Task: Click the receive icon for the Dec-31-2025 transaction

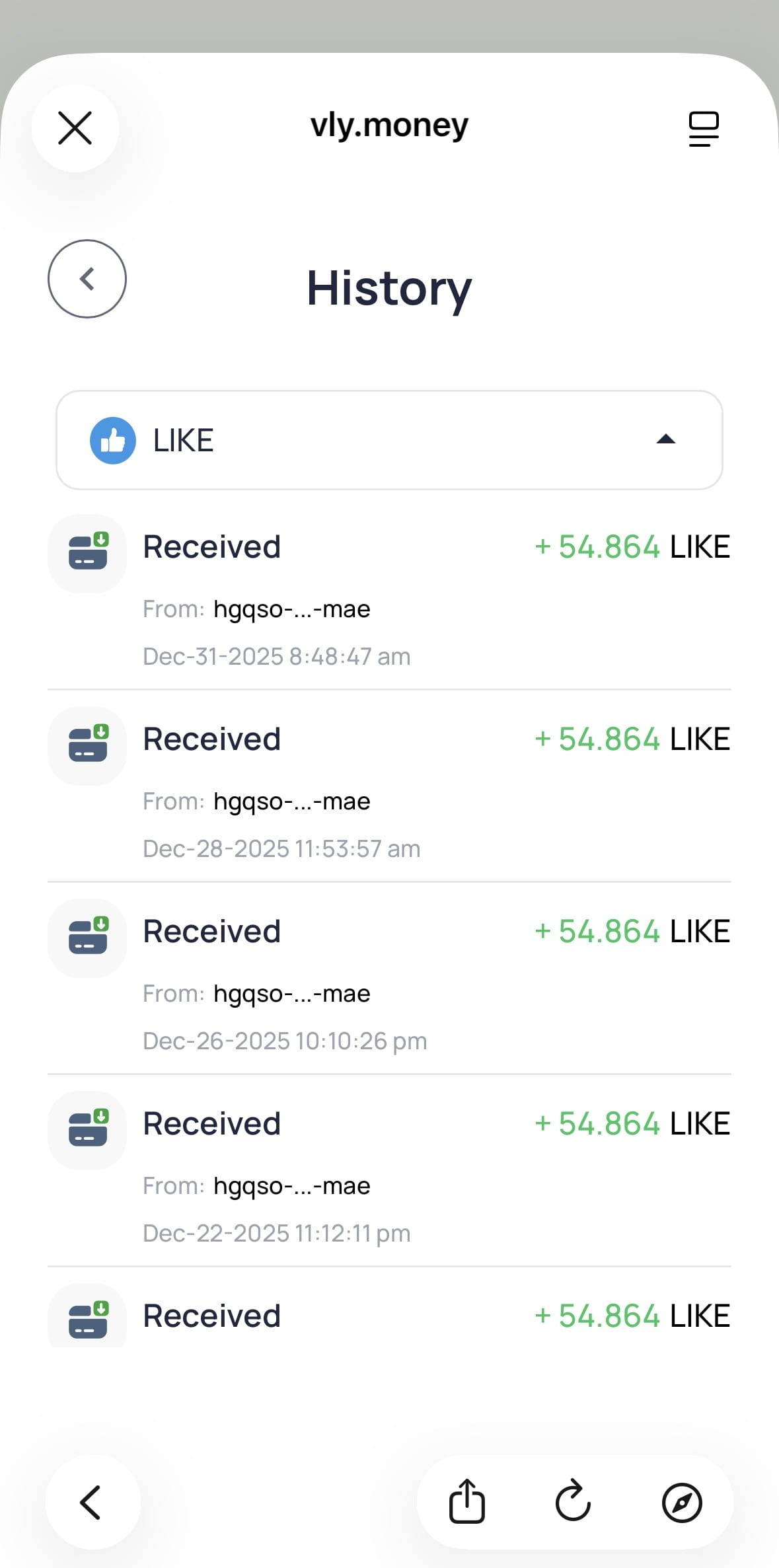Action: tap(87, 553)
